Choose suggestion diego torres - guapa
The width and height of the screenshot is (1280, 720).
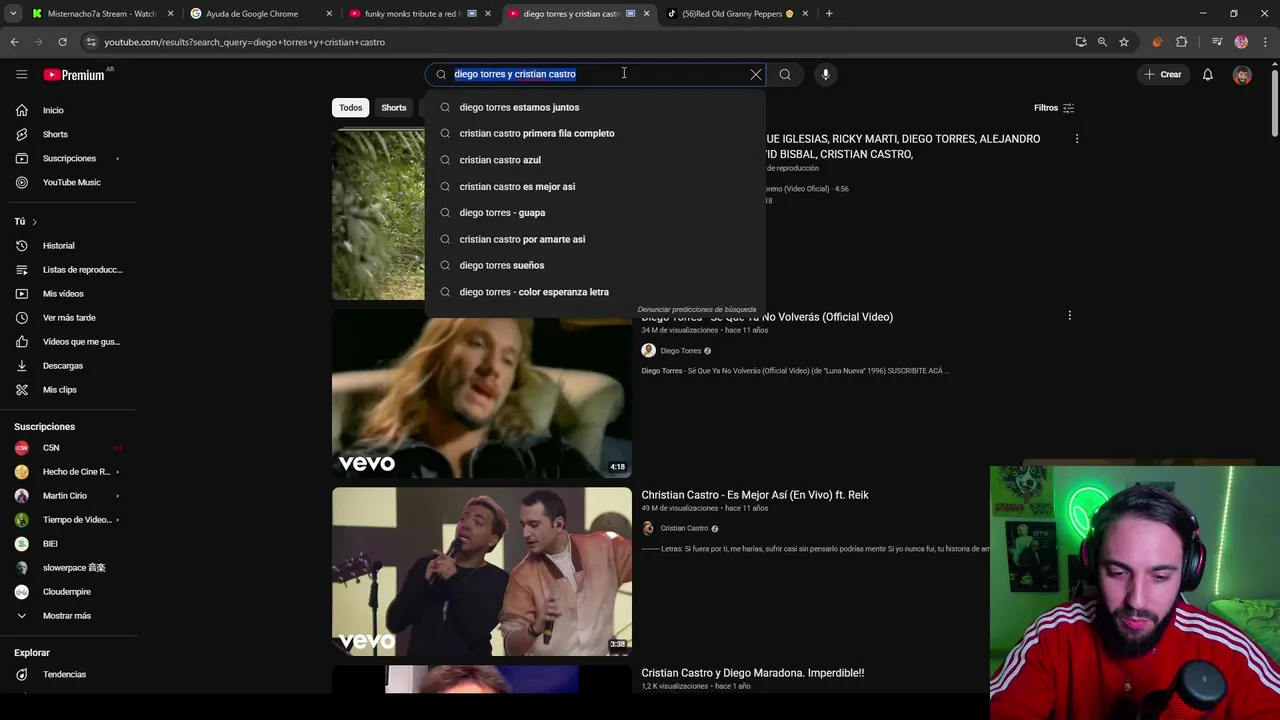(595, 212)
